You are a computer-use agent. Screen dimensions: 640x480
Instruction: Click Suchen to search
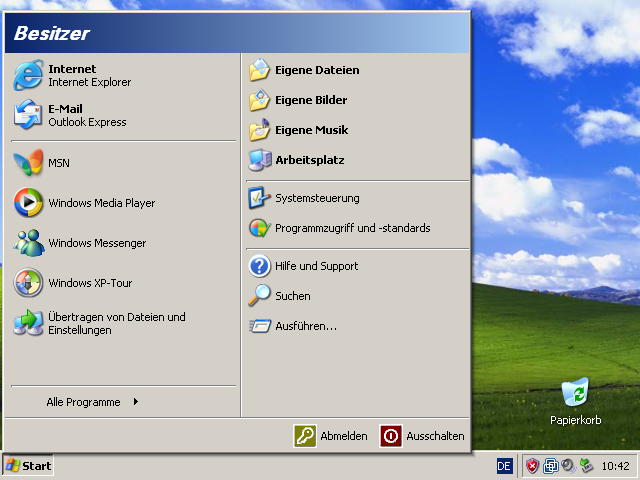[x=292, y=296]
